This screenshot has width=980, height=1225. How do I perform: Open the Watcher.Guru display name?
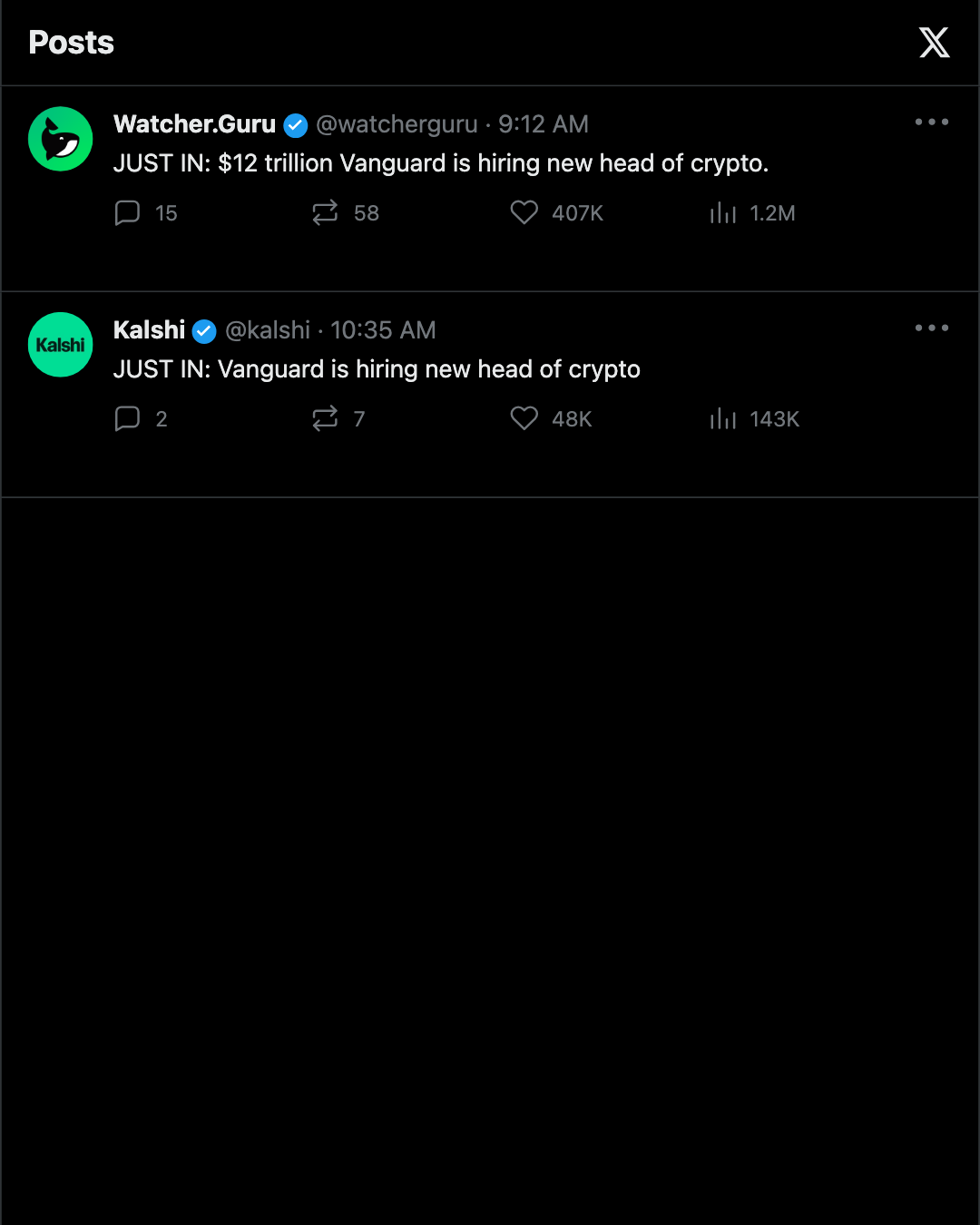click(194, 124)
